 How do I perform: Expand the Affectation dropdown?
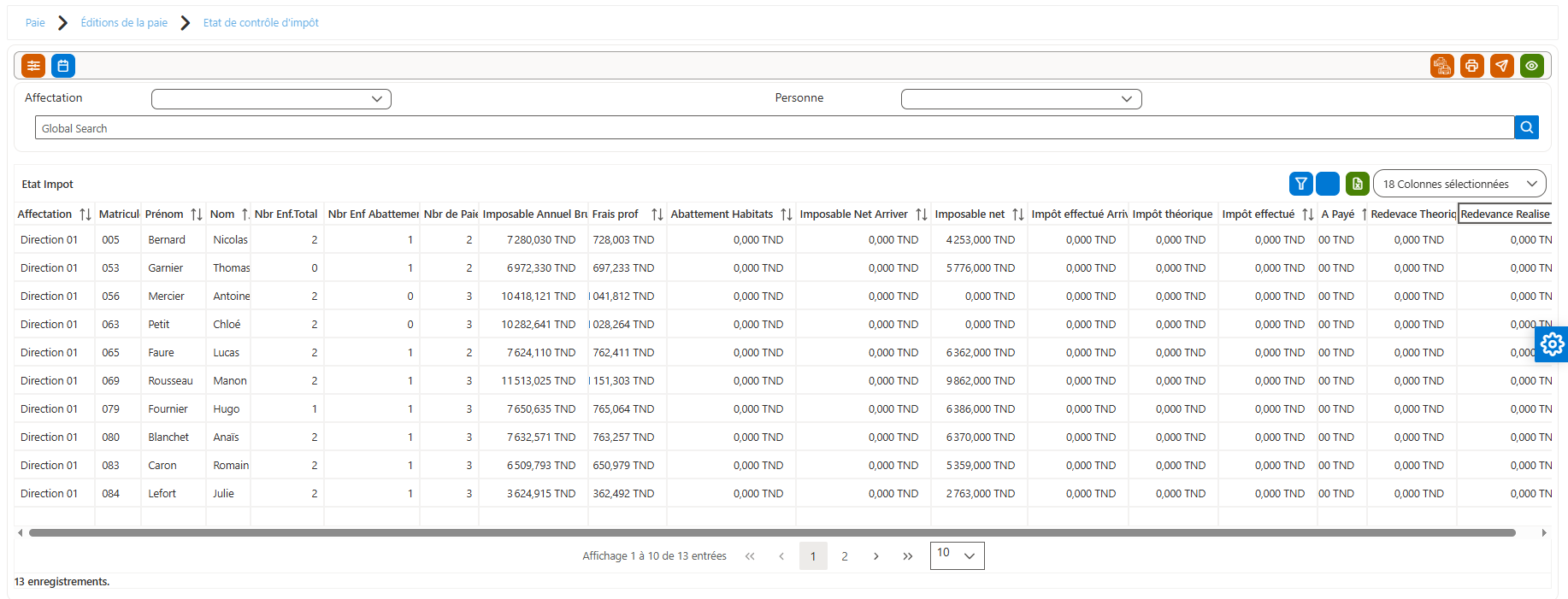pyautogui.click(x=271, y=99)
